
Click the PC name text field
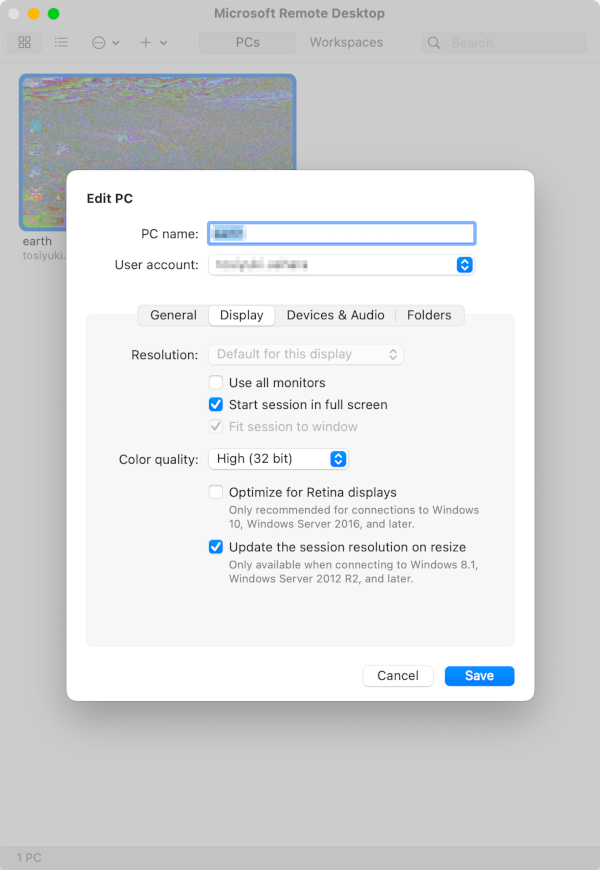341,234
